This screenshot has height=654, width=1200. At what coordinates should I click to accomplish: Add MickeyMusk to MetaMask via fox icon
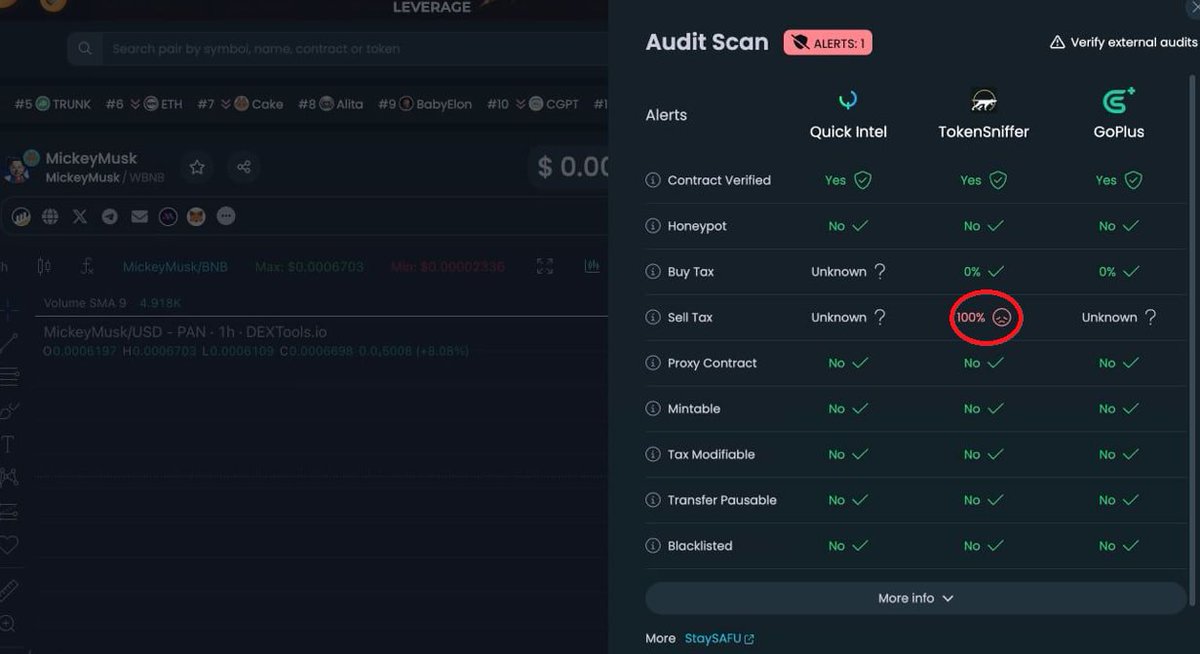[196, 216]
